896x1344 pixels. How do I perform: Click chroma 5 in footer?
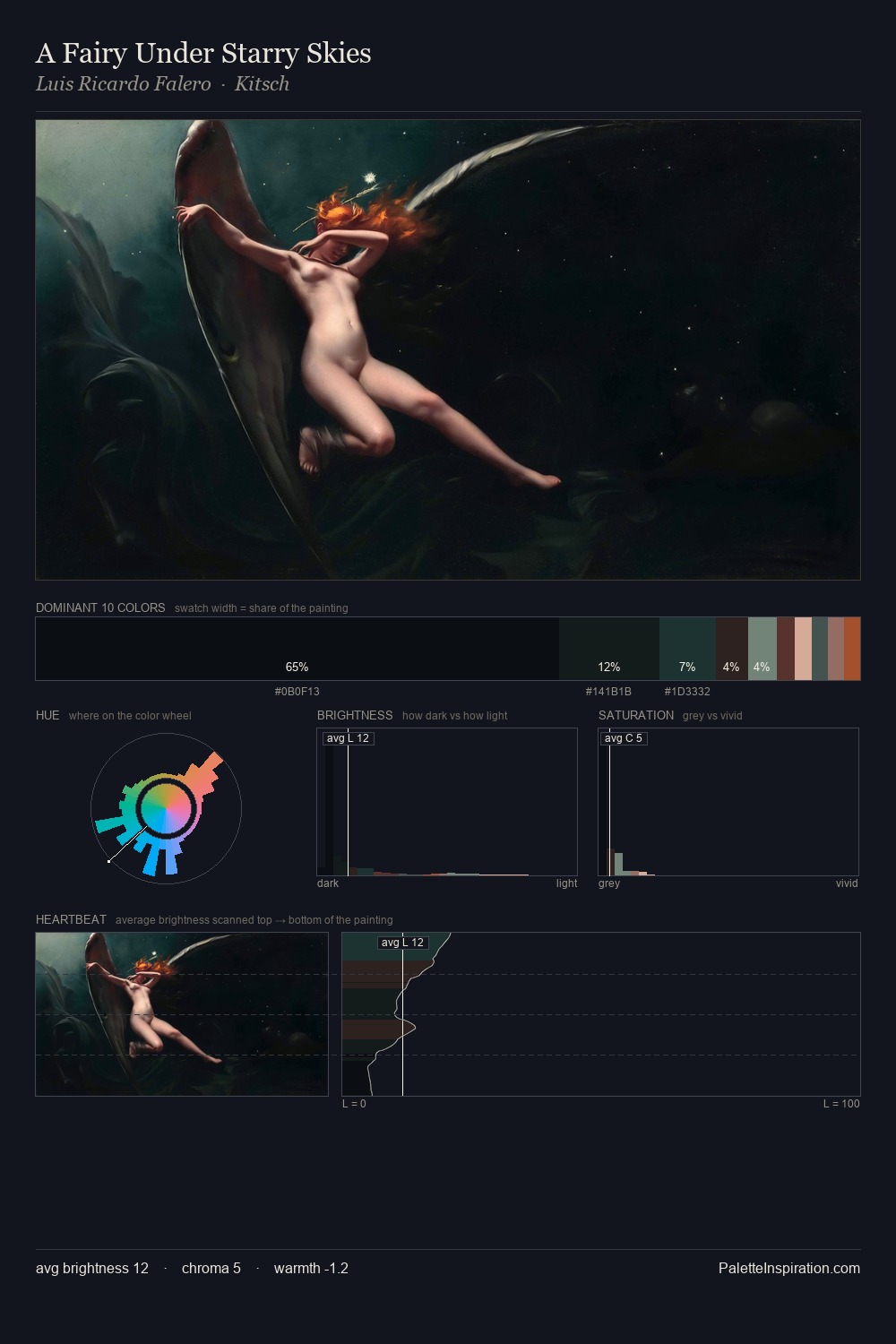(211, 1269)
